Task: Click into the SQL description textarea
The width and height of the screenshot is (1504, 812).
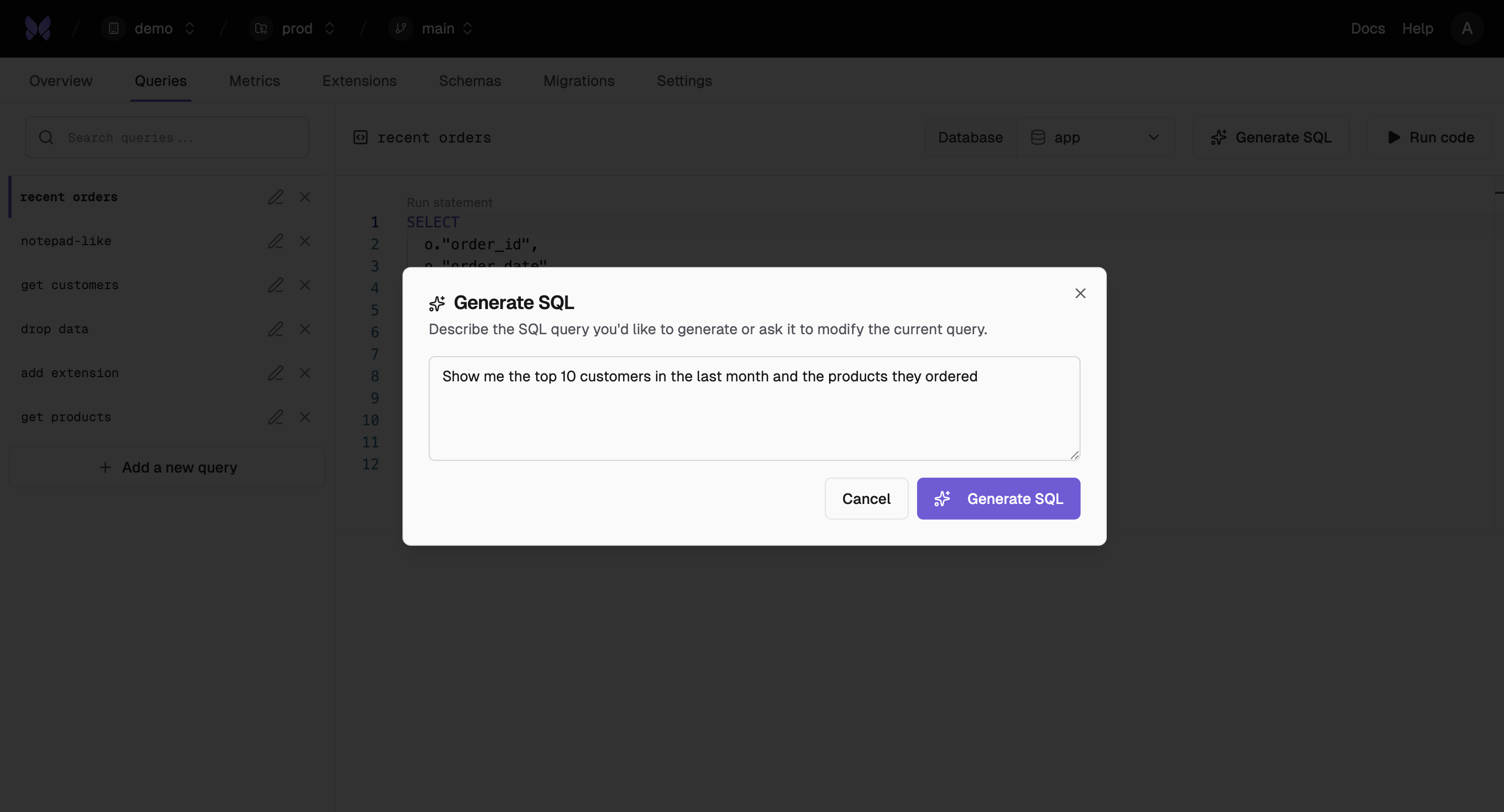Action: tap(754, 408)
